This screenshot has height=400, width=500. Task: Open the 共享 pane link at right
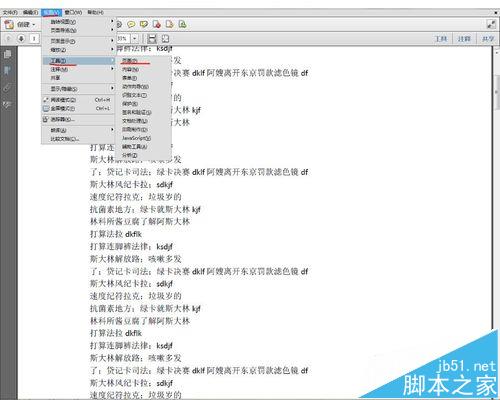[488, 39]
